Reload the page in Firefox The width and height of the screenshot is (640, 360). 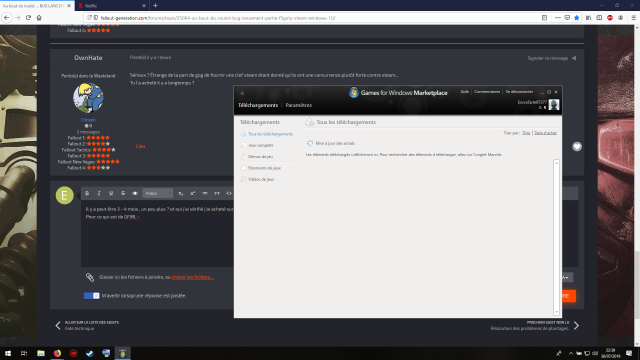pos(28,18)
